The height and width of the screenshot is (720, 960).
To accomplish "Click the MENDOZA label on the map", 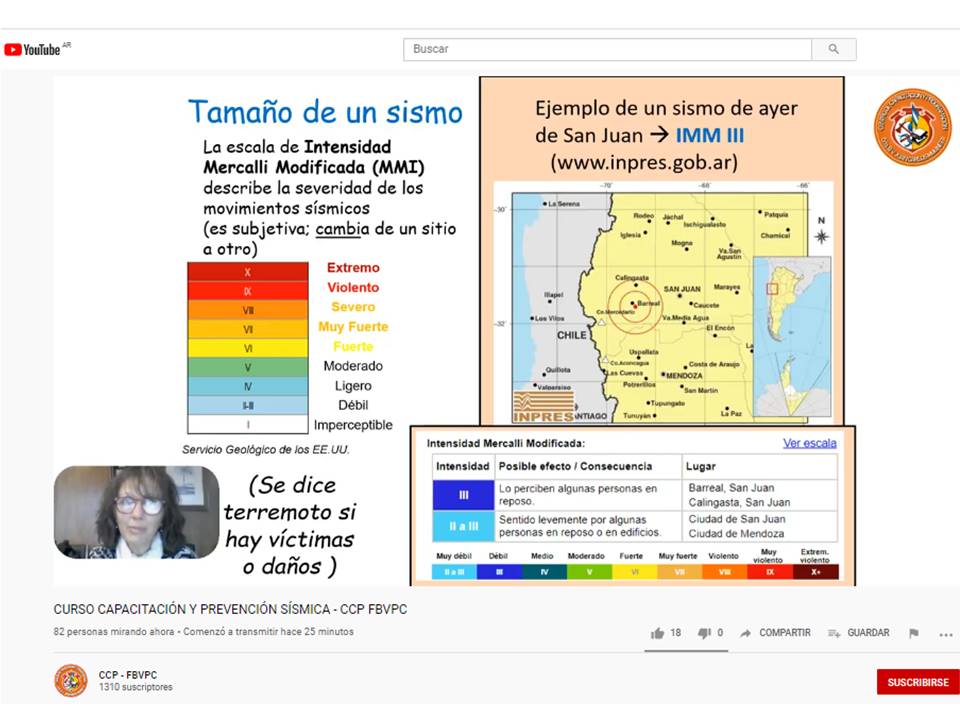I will coord(684,375).
